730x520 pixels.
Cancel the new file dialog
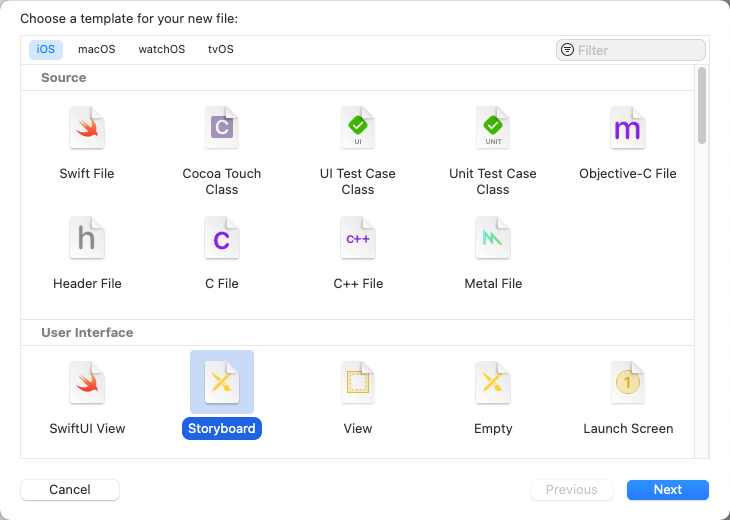pyautogui.click(x=70, y=489)
